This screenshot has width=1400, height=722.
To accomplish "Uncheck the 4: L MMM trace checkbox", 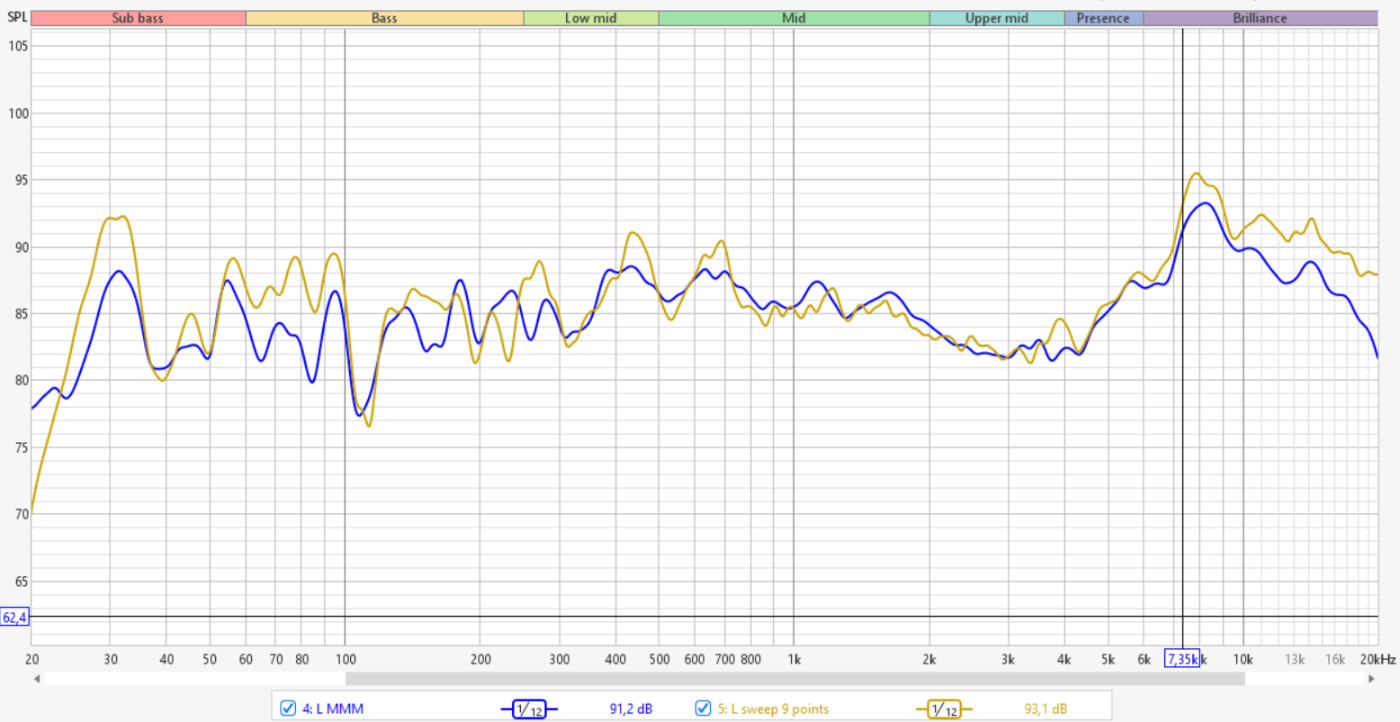I will [289, 709].
